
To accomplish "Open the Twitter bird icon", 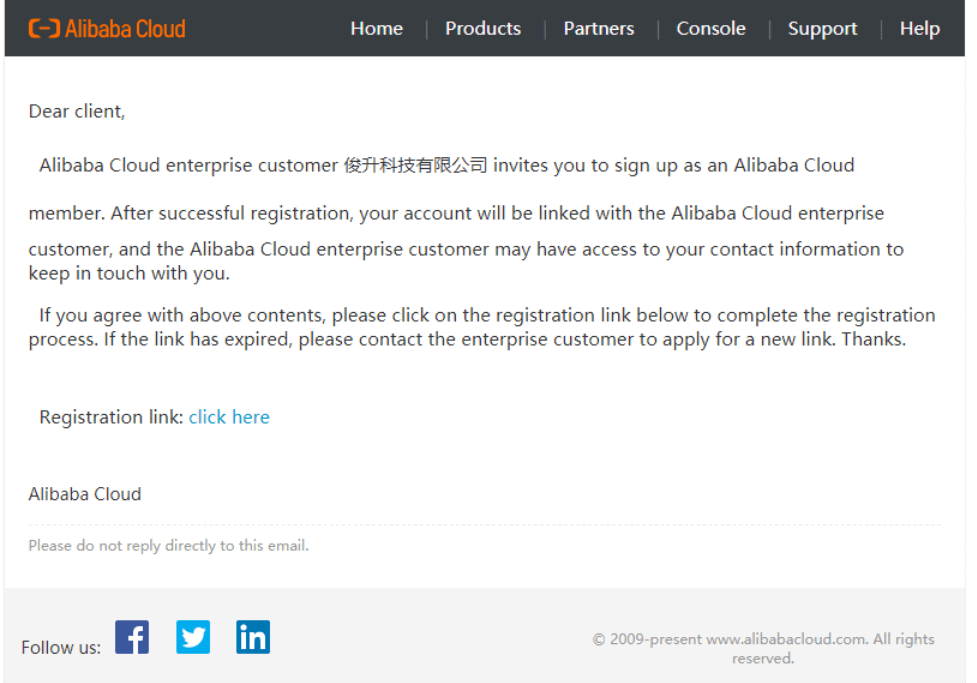I will [x=193, y=637].
